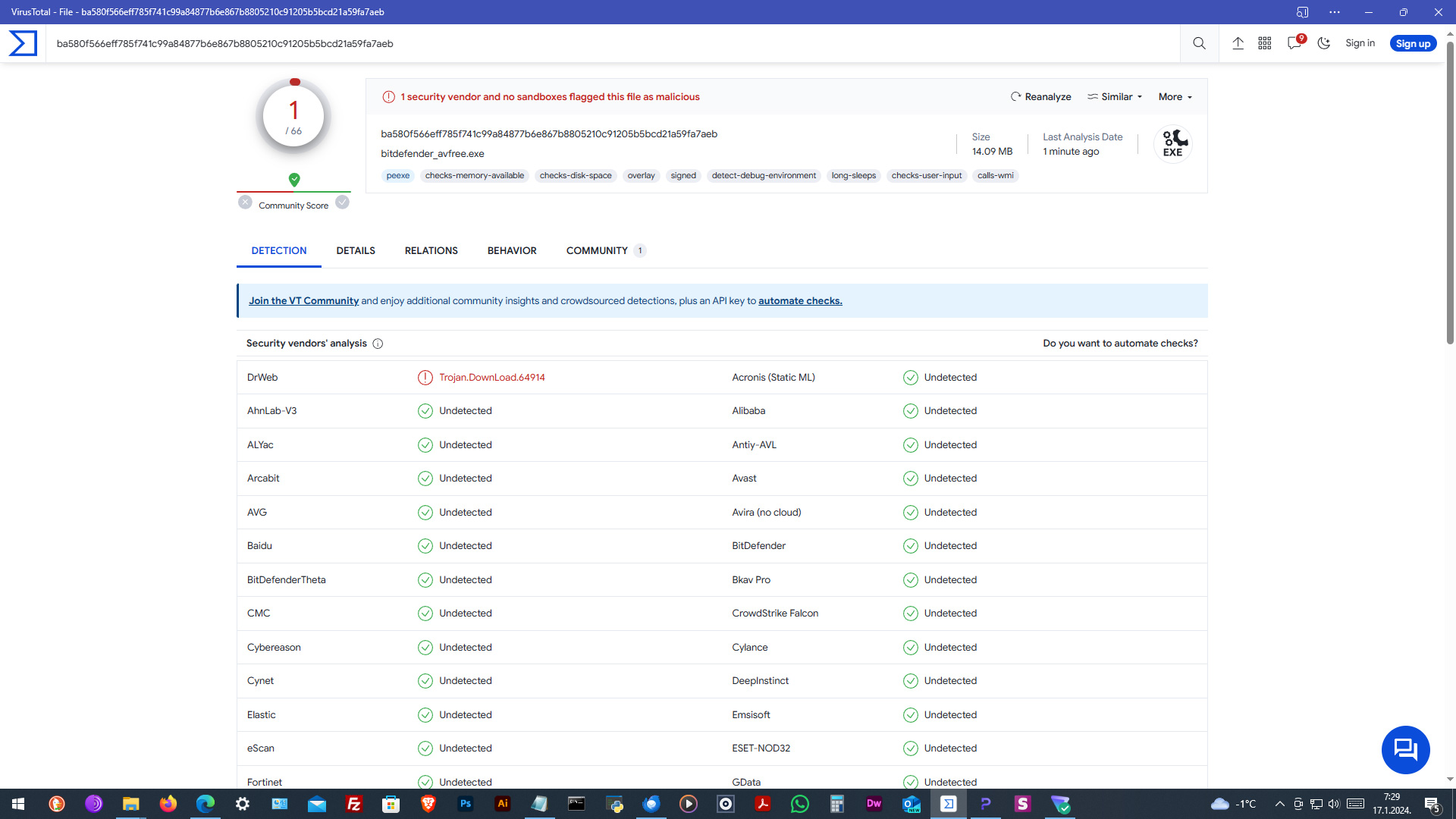Click the VirusTotal logo icon
This screenshot has width=1456, height=819.
coord(23,43)
